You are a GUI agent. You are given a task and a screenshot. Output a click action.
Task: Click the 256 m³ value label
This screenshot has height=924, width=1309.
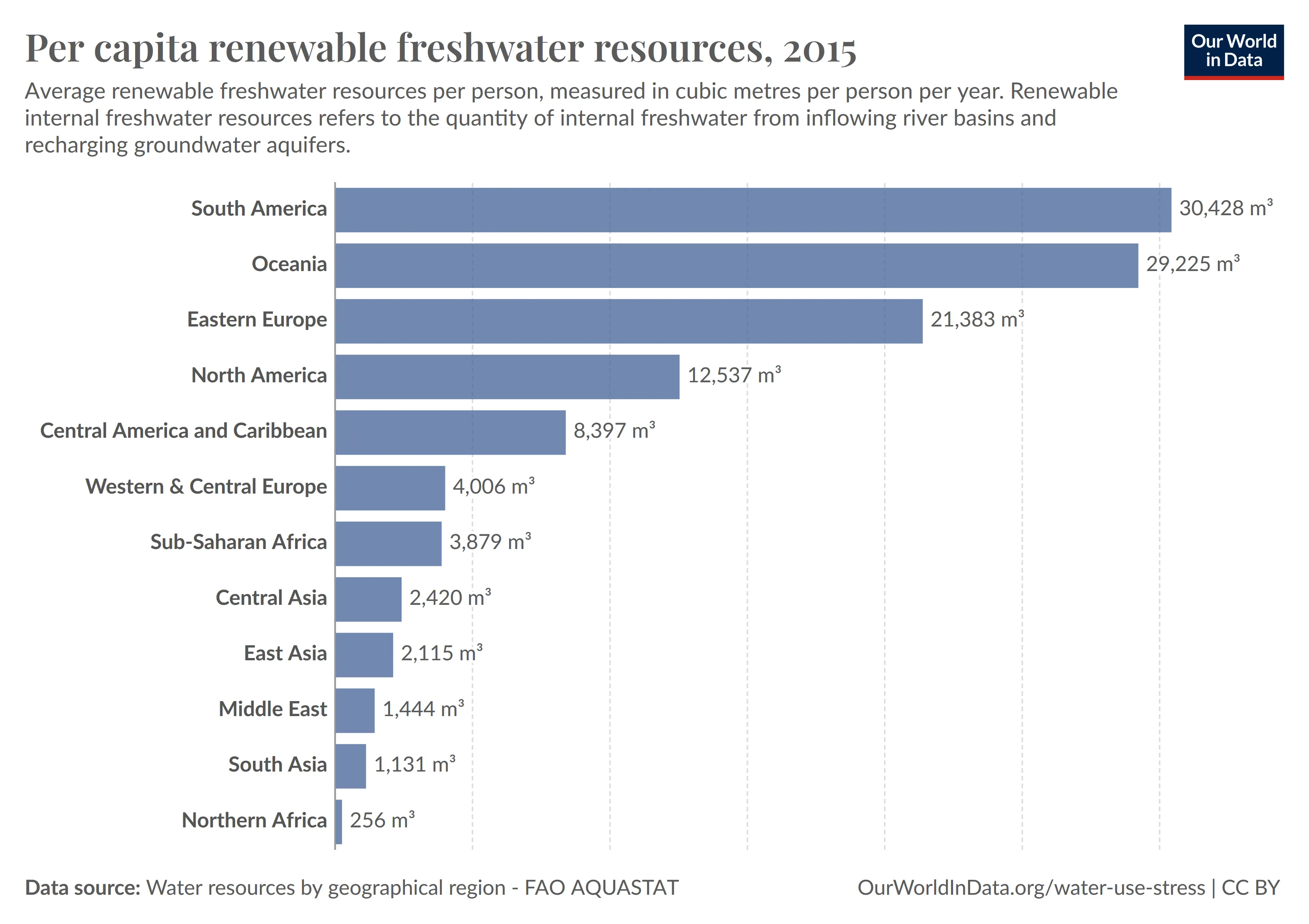click(x=382, y=820)
